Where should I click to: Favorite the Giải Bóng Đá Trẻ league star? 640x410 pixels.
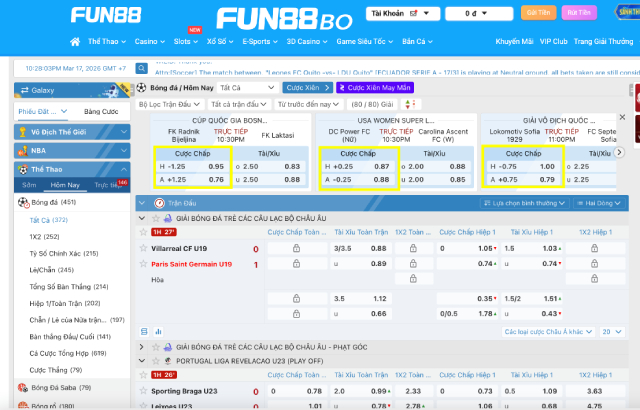(x=156, y=218)
